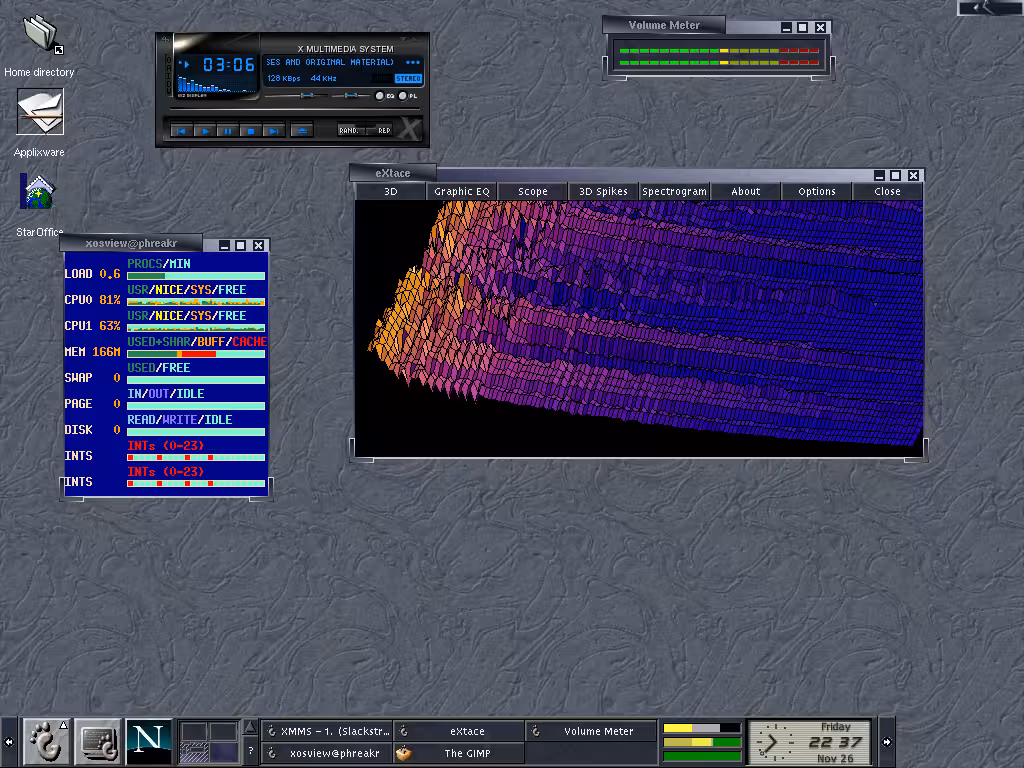1024x768 pixels.
Task: Click the XMMS volume slider
Action: (307, 96)
